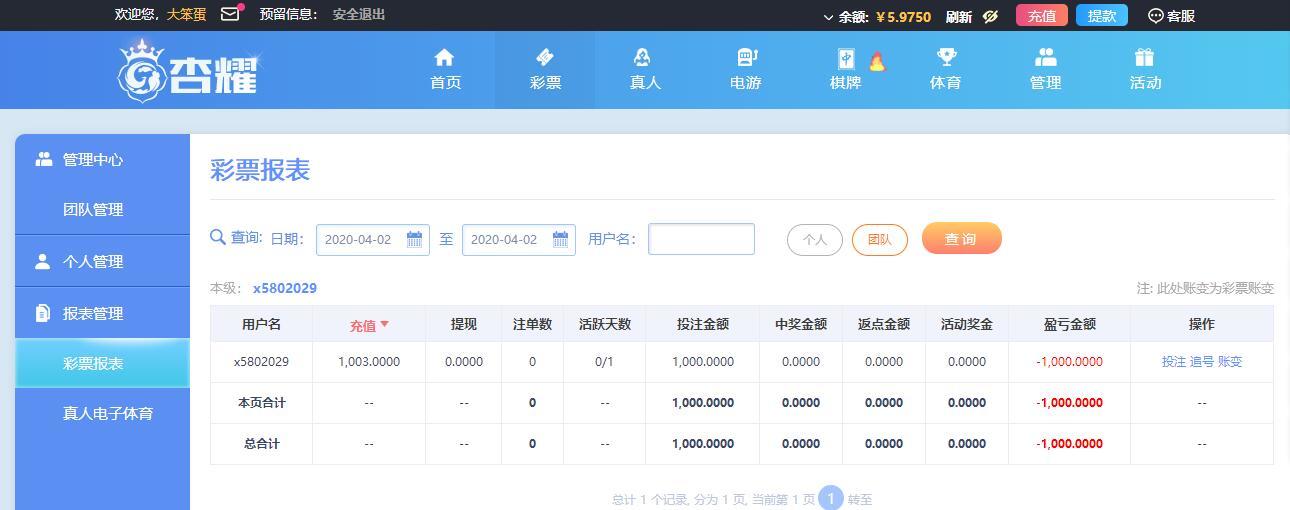Open 客服 customer service chat
Screen dimensions: 1290x510
[1171, 16]
